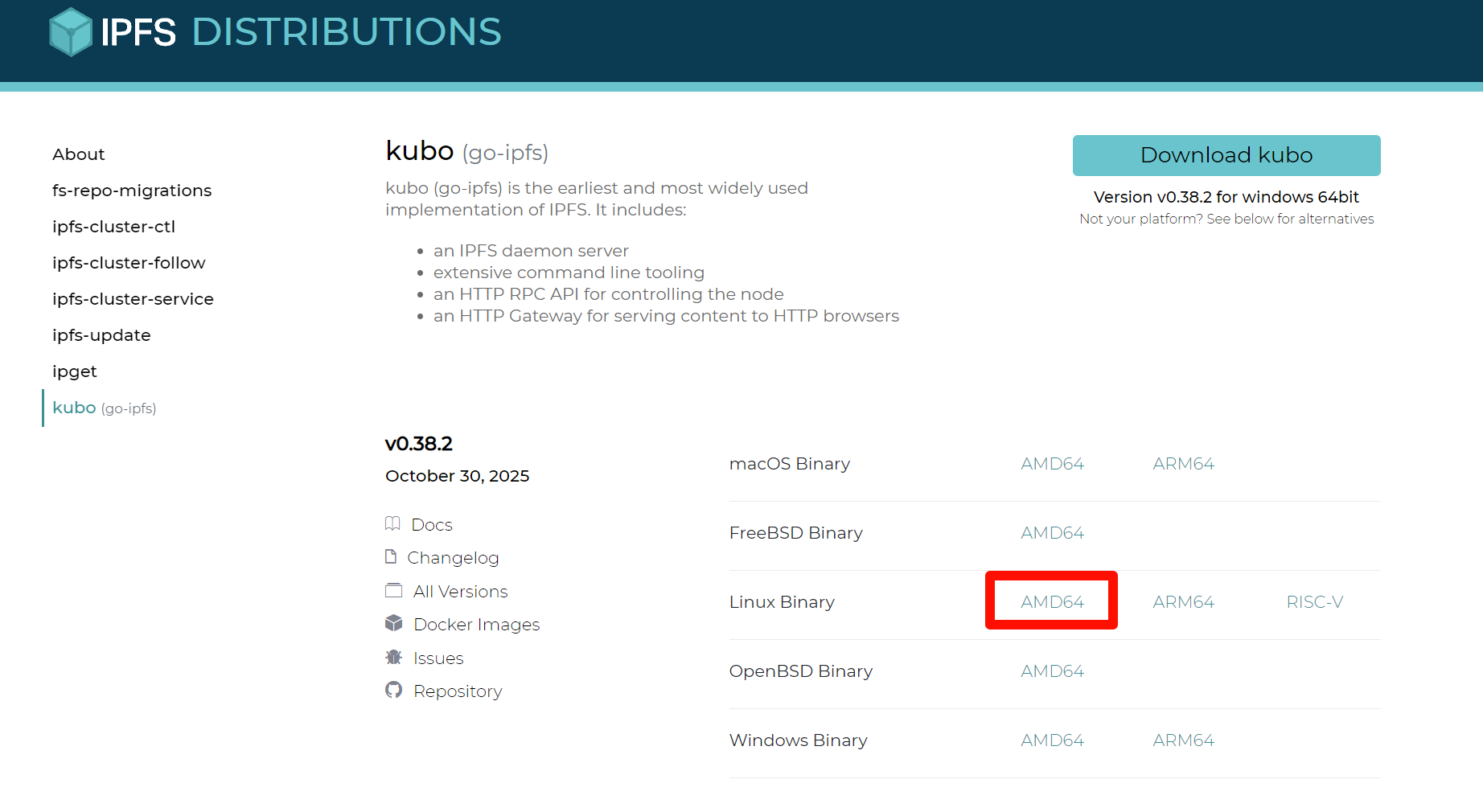Select kubo (go-ipfs) sidebar entry
Screen dimensions: 1483x812
pos(105,408)
